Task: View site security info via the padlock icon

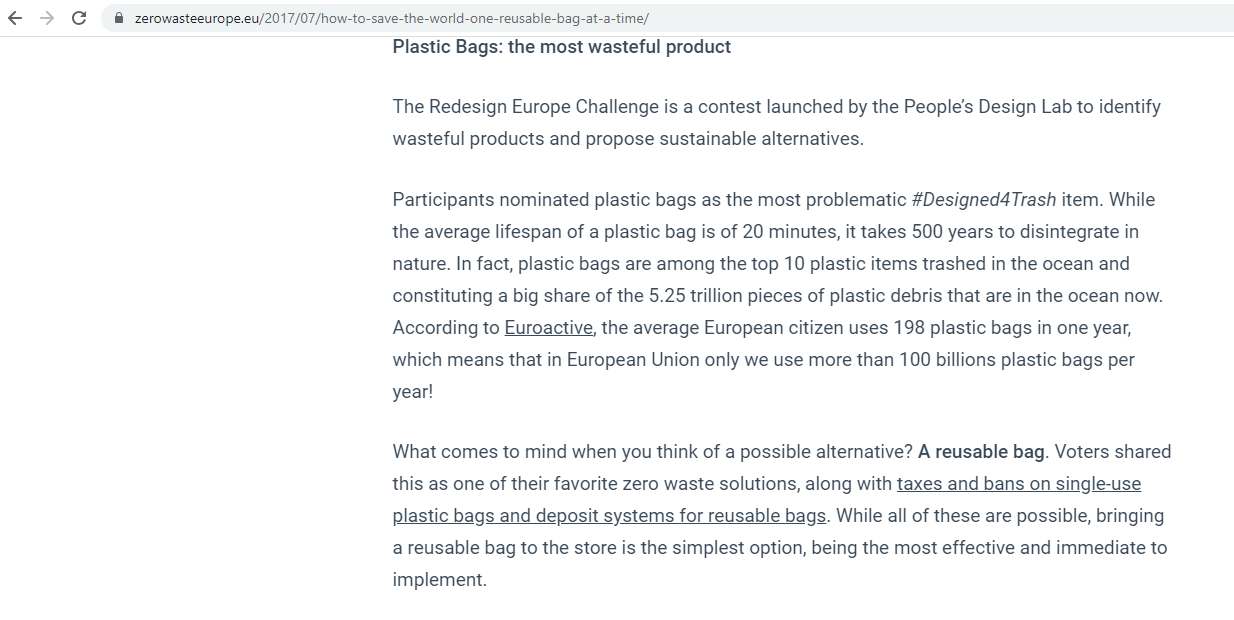Action: pos(120,18)
